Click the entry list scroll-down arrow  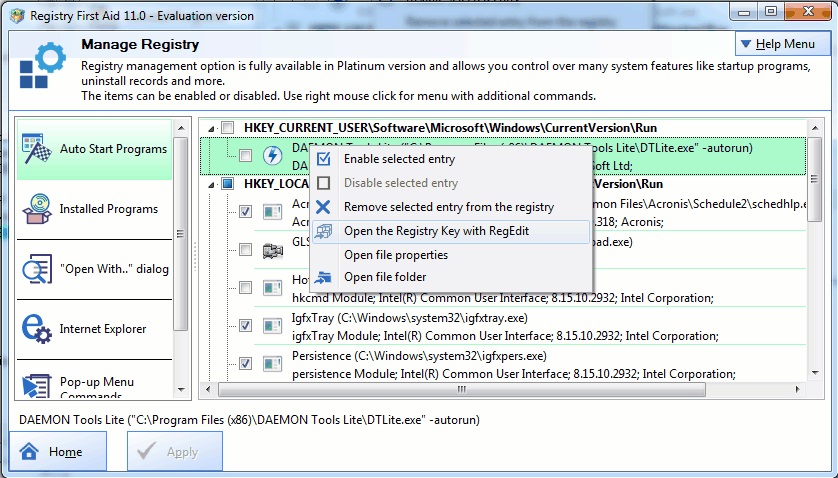814,373
